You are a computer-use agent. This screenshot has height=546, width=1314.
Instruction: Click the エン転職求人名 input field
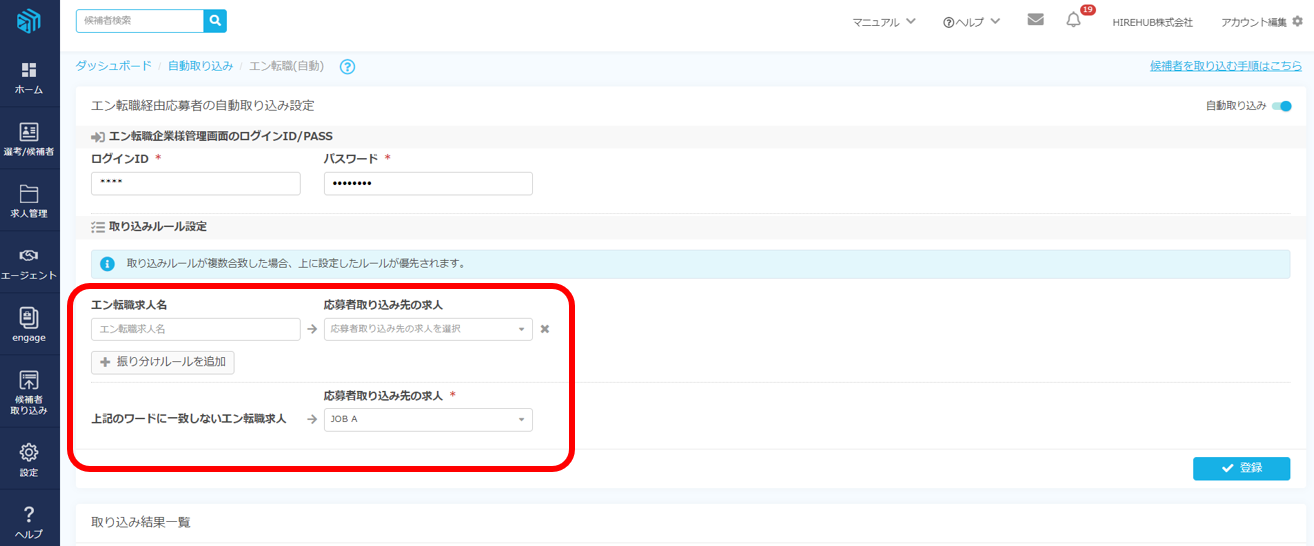pos(195,329)
